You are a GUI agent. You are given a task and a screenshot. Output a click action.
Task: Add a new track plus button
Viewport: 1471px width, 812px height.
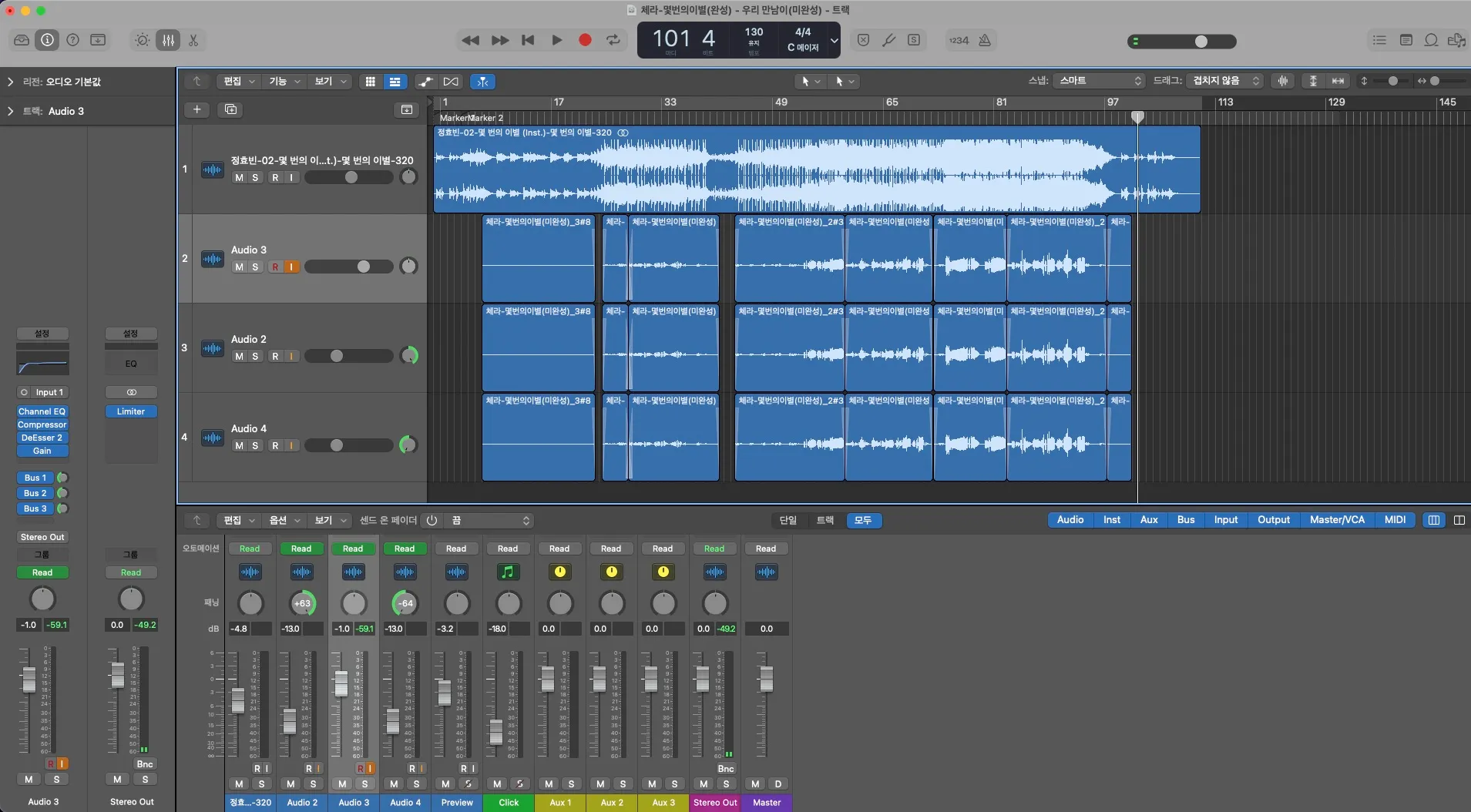pos(197,109)
